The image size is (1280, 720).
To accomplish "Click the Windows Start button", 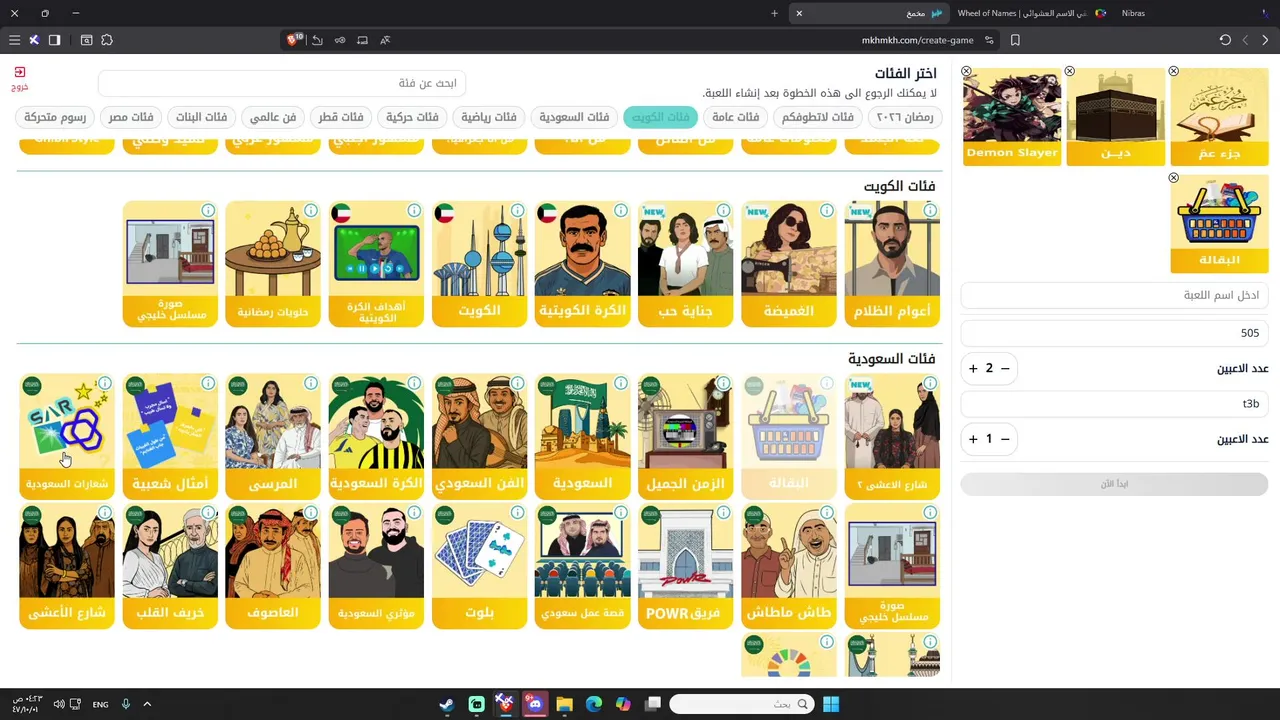I will (831, 704).
